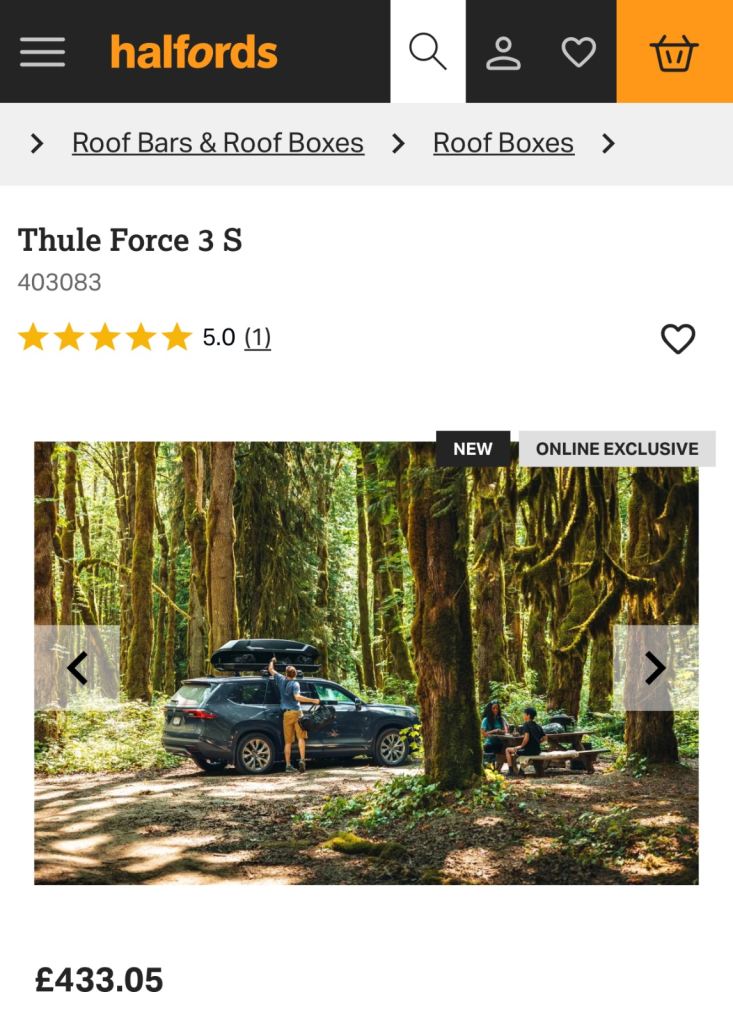Open the hamburger navigation menu
The width and height of the screenshot is (733, 1024).
point(42,52)
